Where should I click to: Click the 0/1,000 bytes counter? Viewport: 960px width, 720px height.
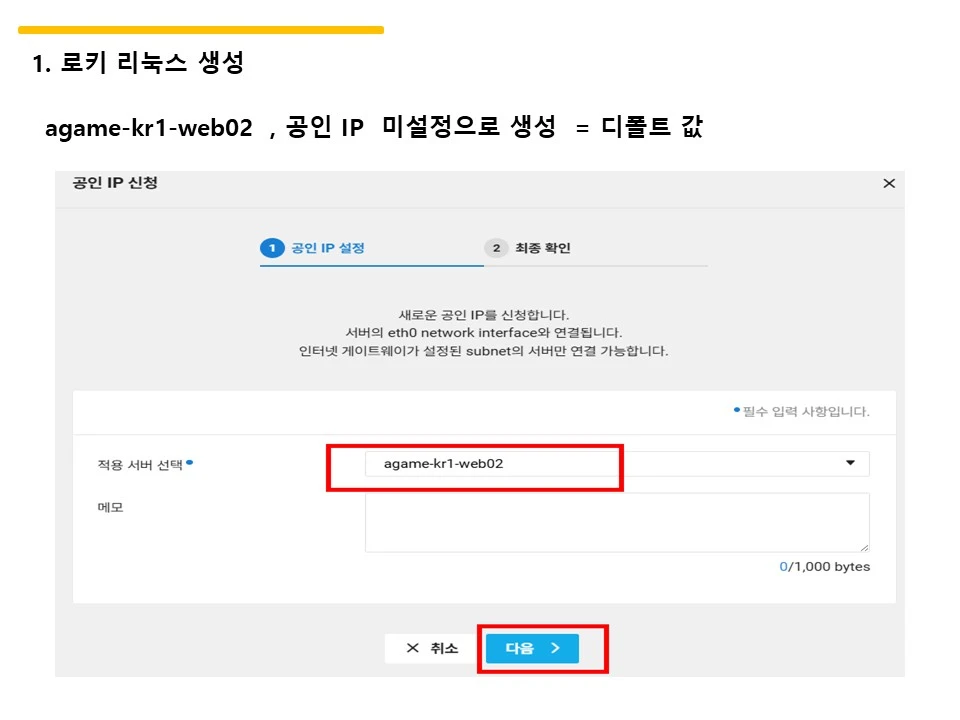point(824,566)
